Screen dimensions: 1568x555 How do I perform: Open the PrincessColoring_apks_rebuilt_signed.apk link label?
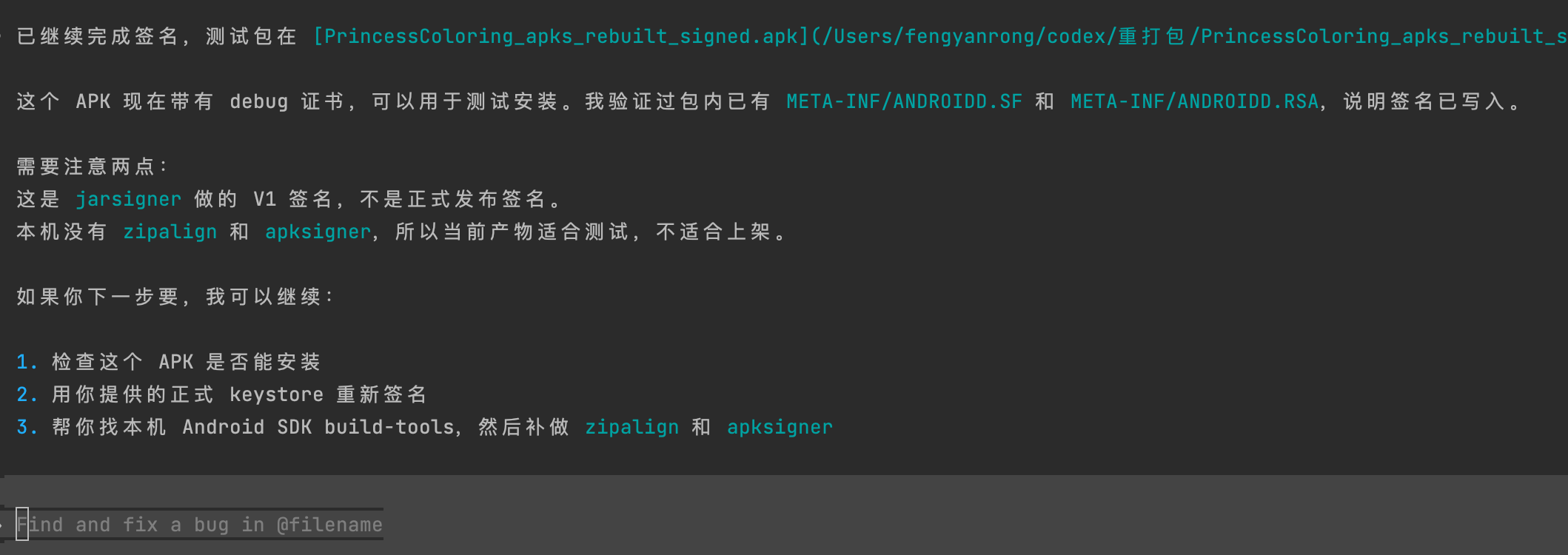pyautogui.click(x=560, y=36)
